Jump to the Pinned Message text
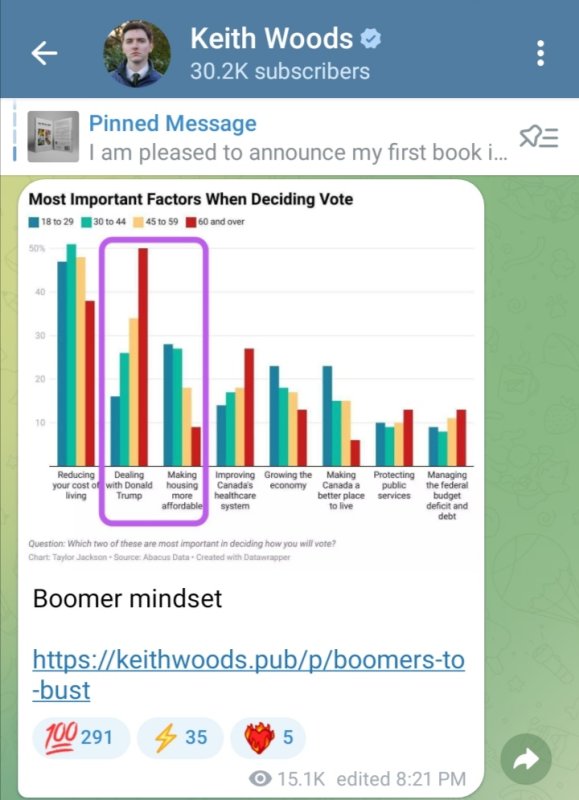This screenshot has width=579, height=800. point(172,123)
